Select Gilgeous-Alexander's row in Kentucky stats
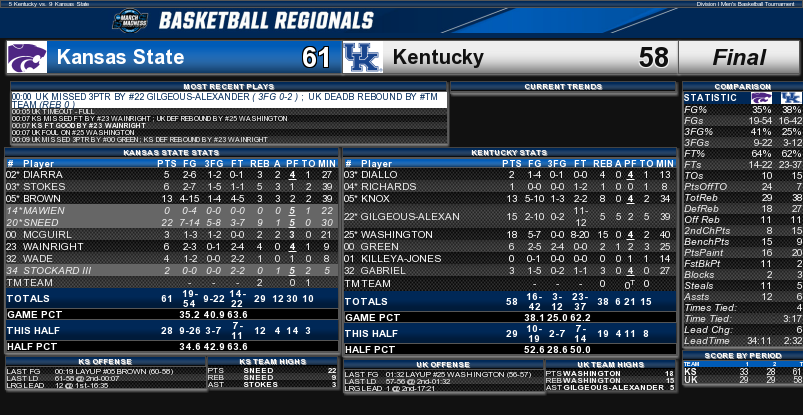This screenshot has height=415, width=803. [x=510, y=216]
